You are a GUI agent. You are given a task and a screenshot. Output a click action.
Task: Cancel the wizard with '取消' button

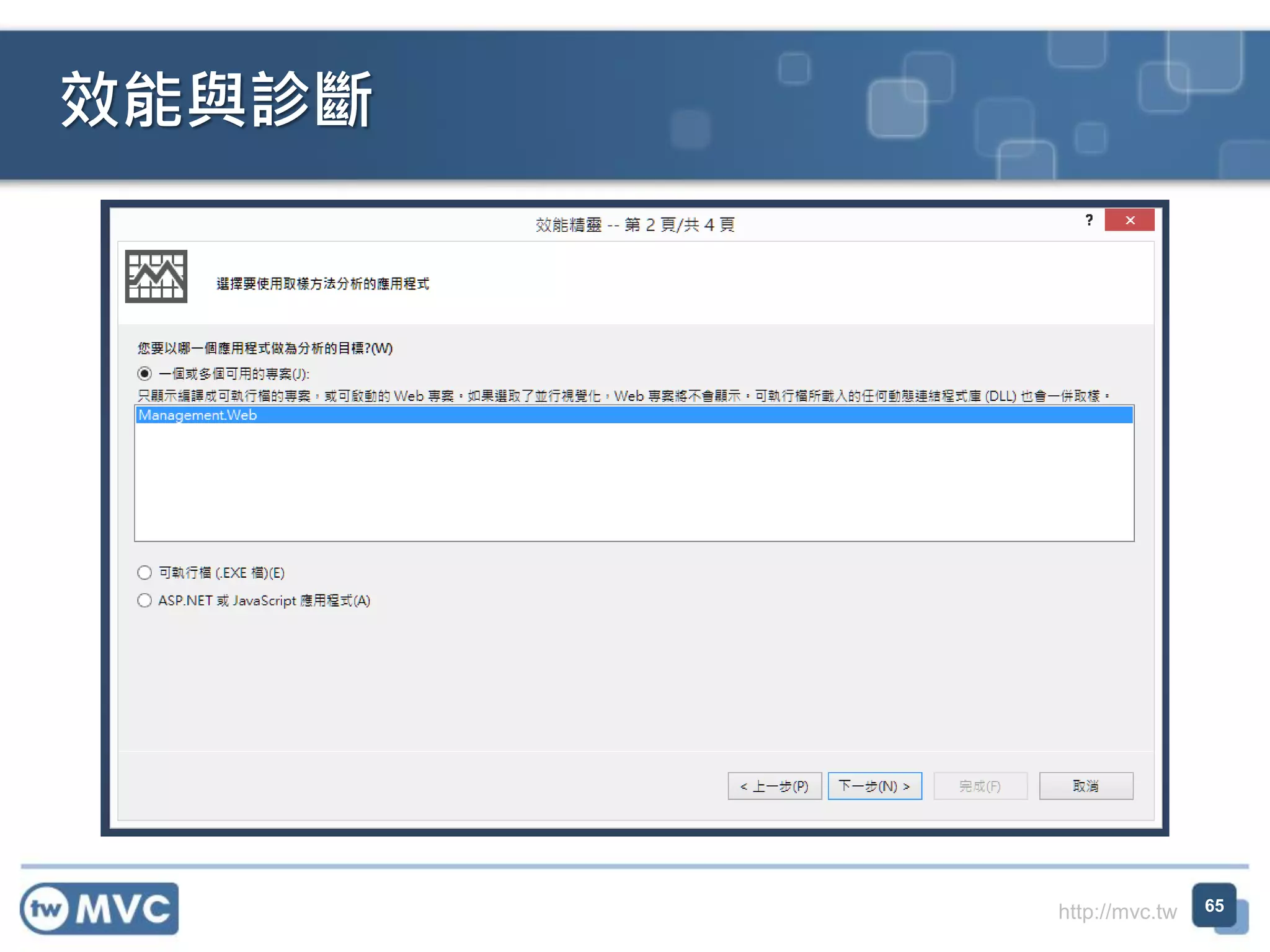tap(1086, 786)
